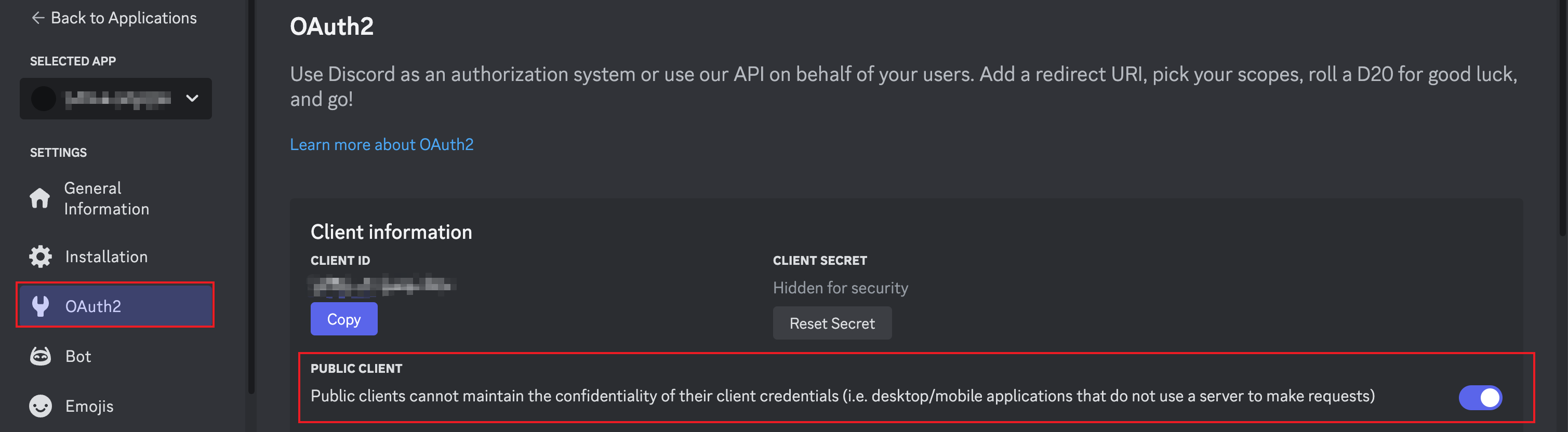1568x432 pixels.
Task: Open the Learn more about OAuth2 link
Action: coord(382,144)
